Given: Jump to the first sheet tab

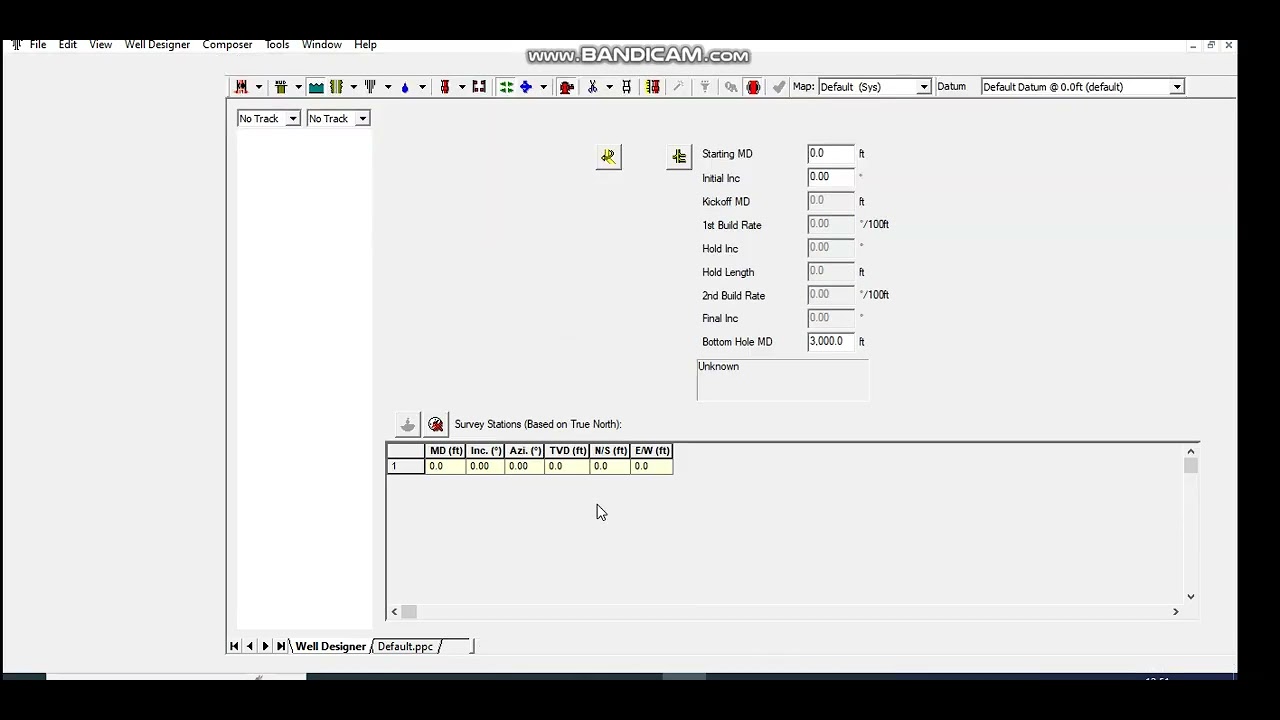Looking at the screenshot, I should click(234, 646).
